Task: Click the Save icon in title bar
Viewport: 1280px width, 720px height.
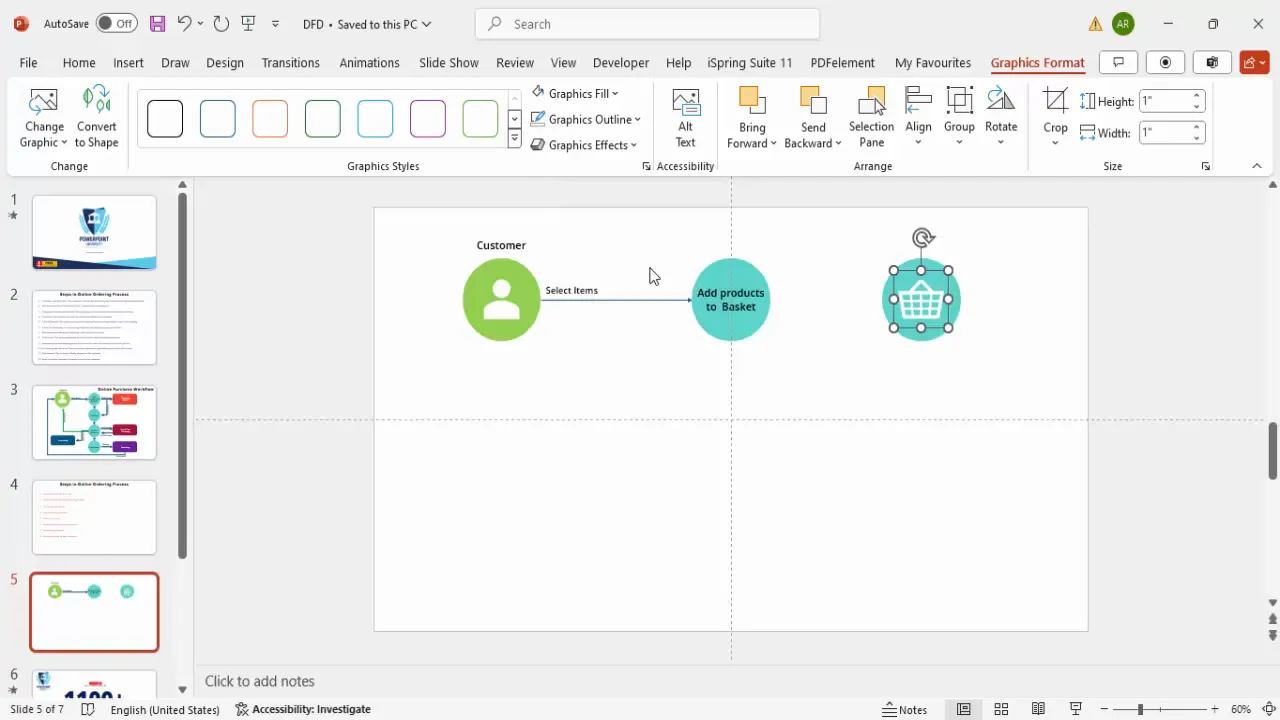Action: pyautogui.click(x=157, y=23)
